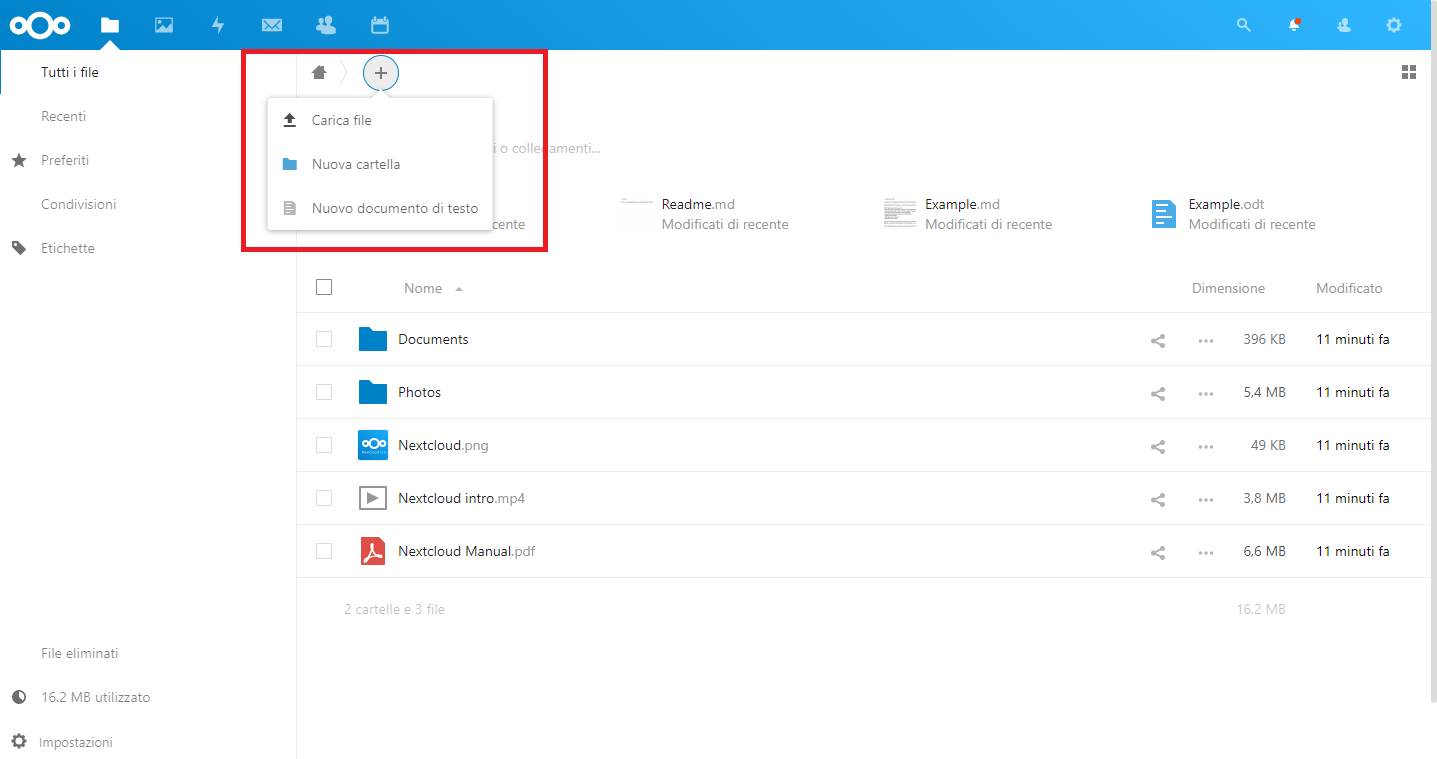
Task: Open the notifications bell icon
Action: click(x=1294, y=25)
